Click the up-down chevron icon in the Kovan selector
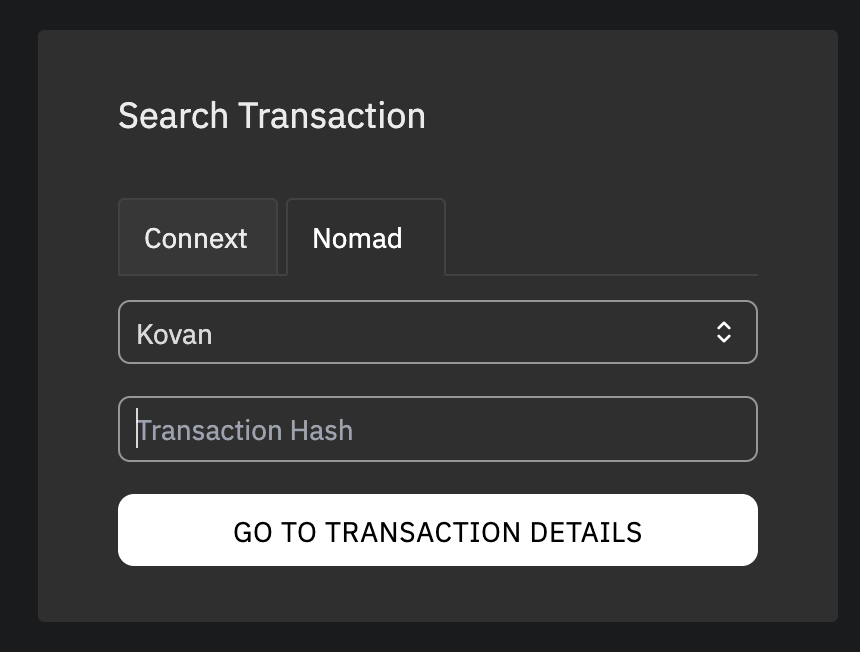The width and height of the screenshot is (860, 652). (724, 333)
